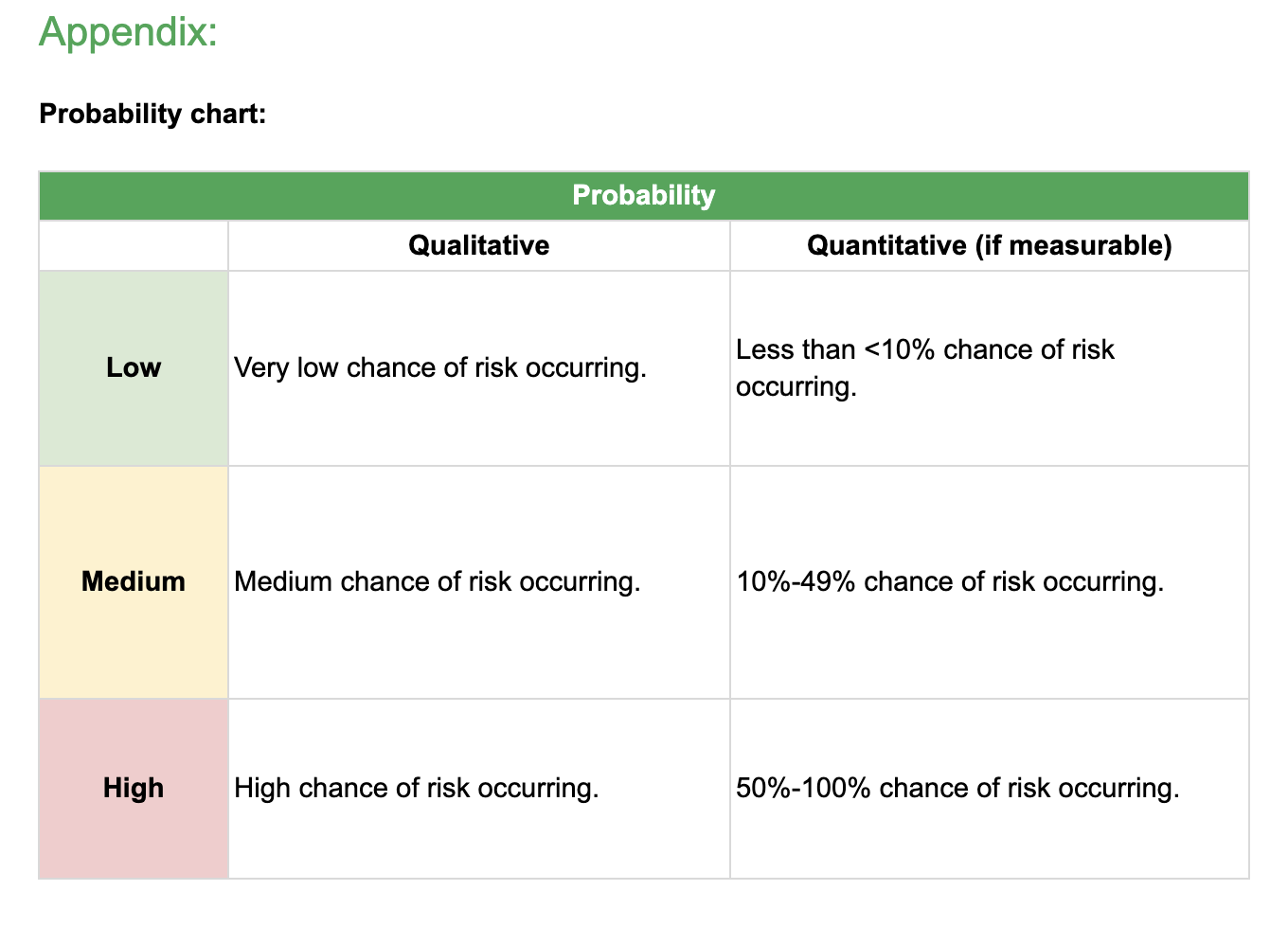Click 'Very low chance of risk occurring.' text
This screenshot has width=1288, height=926.
pyautogui.click(x=440, y=367)
